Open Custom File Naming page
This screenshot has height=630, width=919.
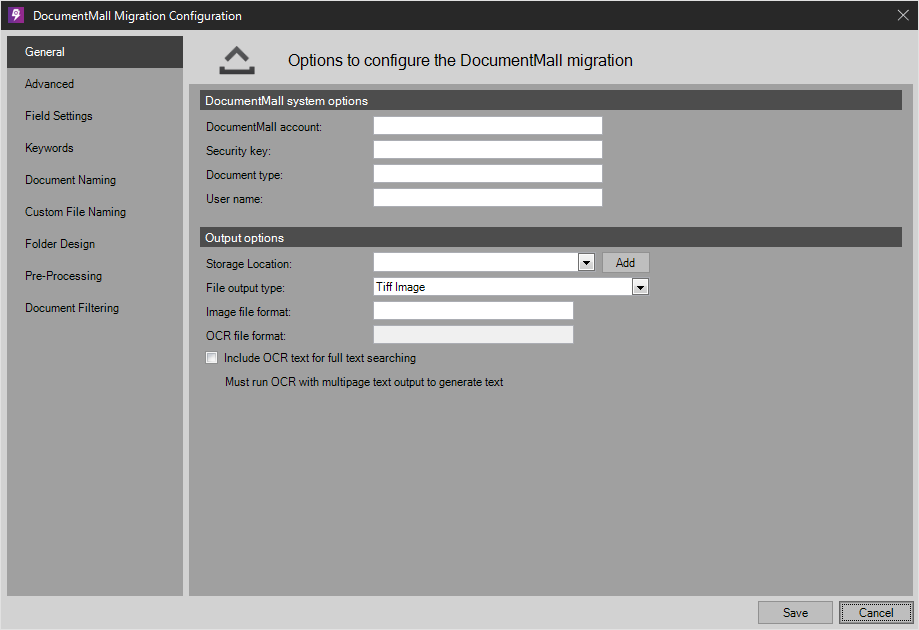[95, 212]
